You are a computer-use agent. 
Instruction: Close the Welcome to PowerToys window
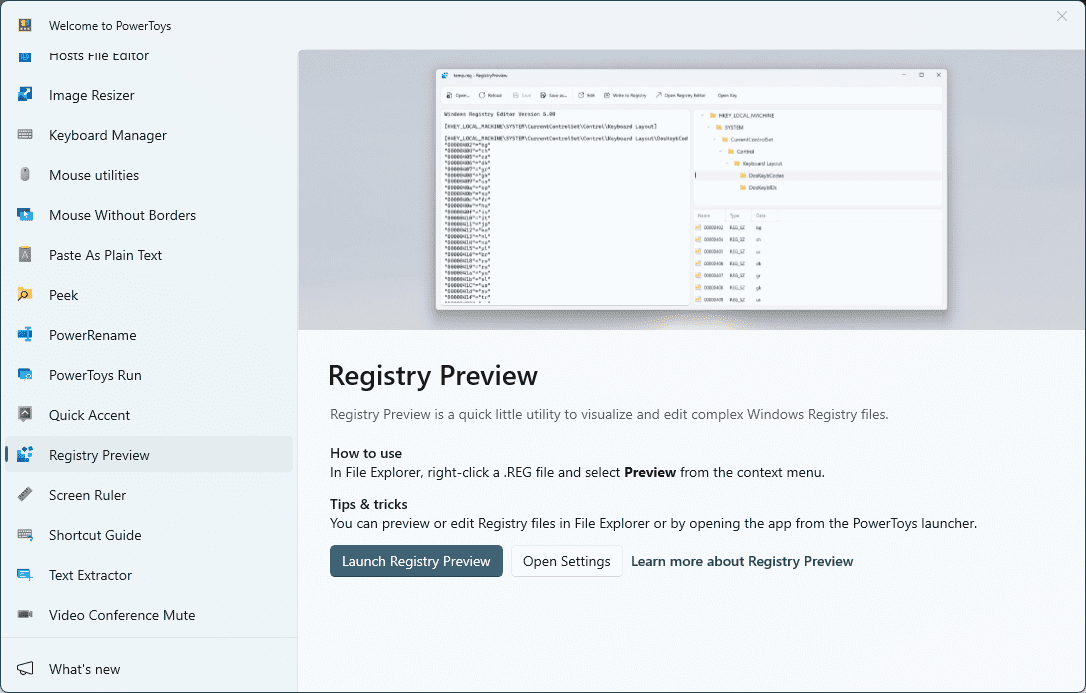click(1062, 16)
